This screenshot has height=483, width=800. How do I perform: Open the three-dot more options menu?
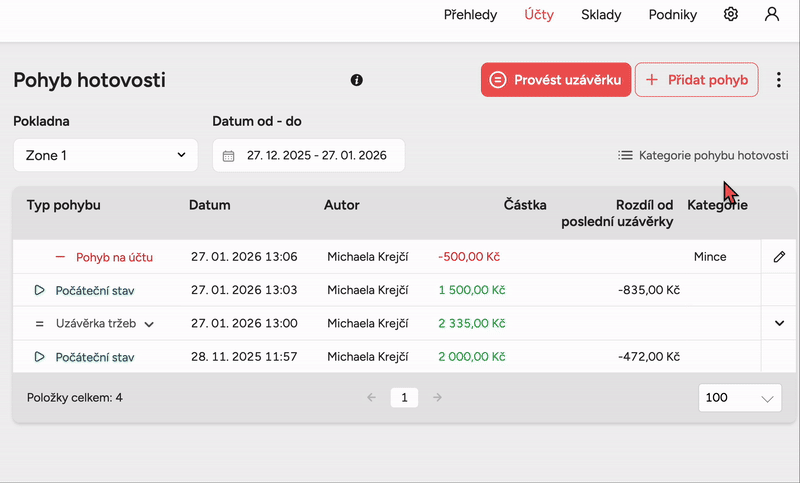779,80
